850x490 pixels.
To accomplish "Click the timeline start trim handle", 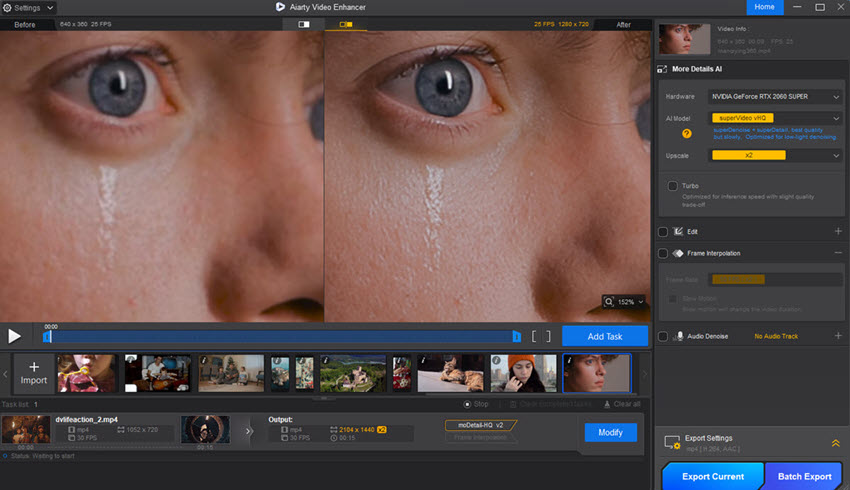I will [x=47, y=337].
